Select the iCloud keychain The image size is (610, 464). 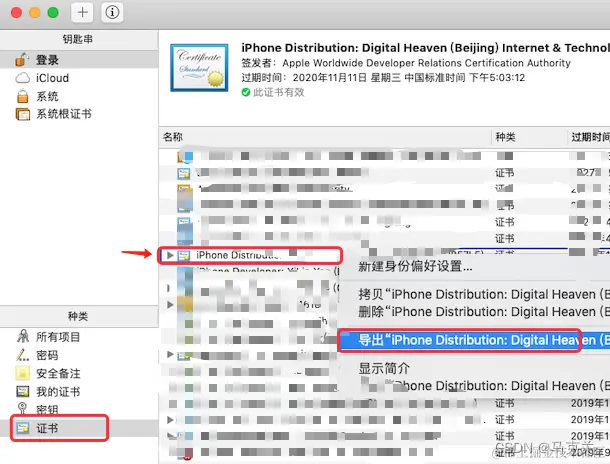79,78
